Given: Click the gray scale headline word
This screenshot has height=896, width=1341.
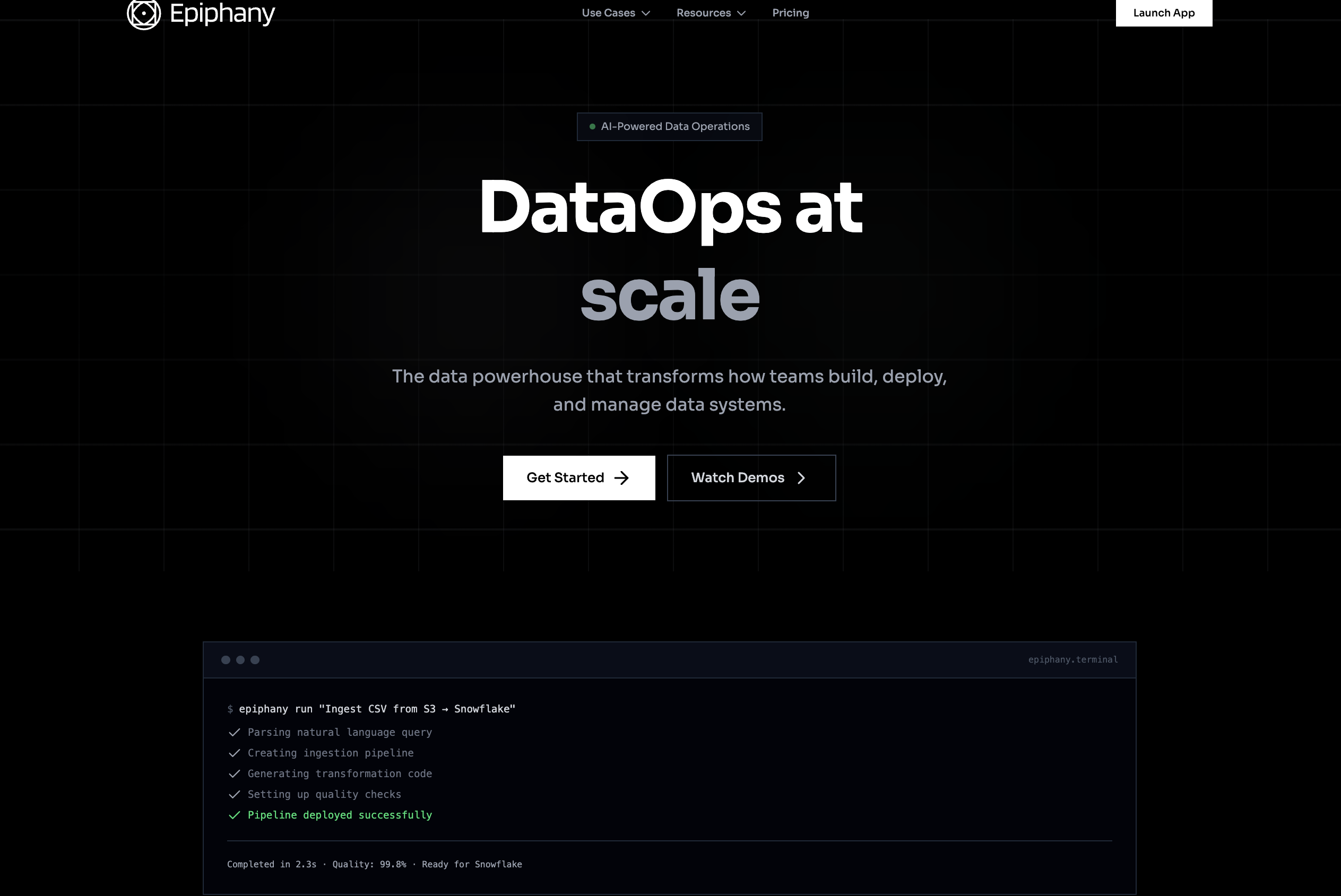Looking at the screenshot, I should (x=670, y=295).
